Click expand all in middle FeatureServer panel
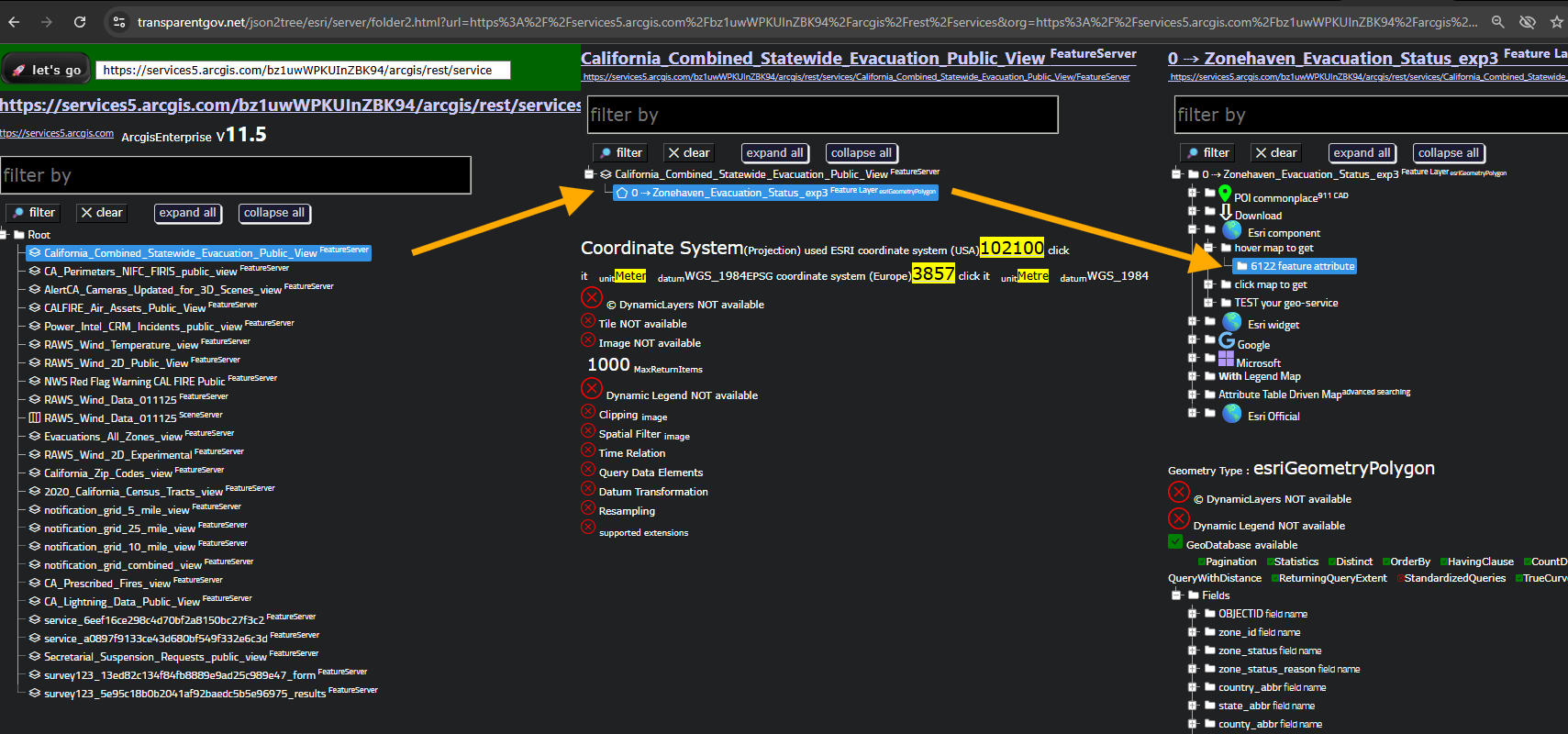1568x734 pixels. [774, 153]
